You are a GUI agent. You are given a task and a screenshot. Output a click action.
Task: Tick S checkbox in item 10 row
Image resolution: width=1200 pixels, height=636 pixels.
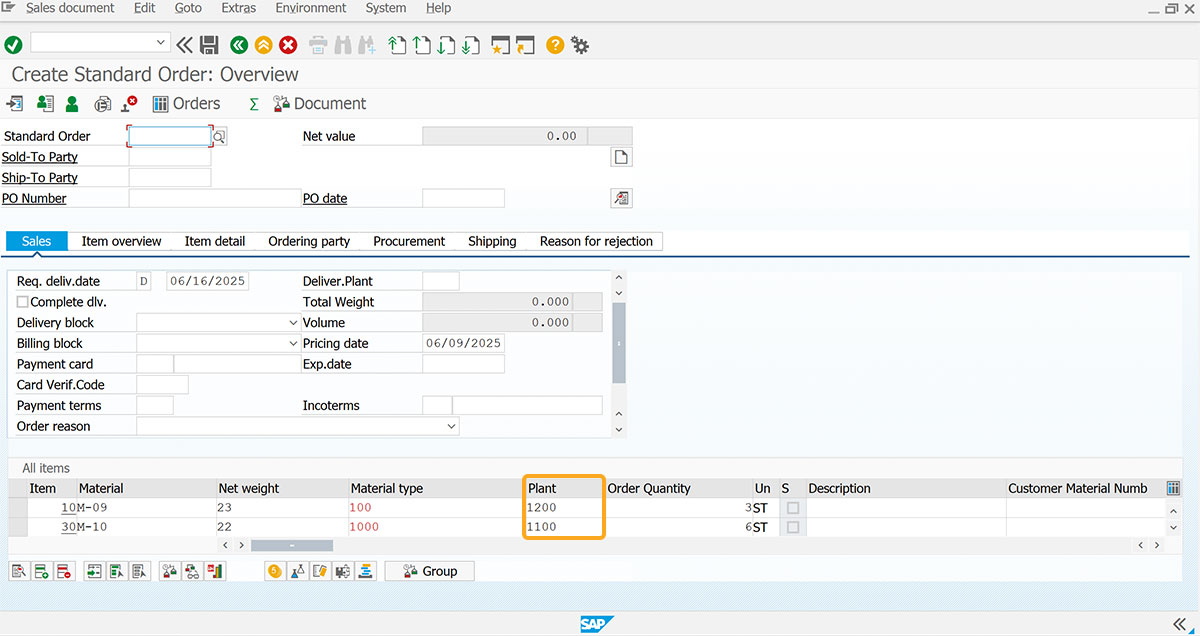tap(793, 508)
